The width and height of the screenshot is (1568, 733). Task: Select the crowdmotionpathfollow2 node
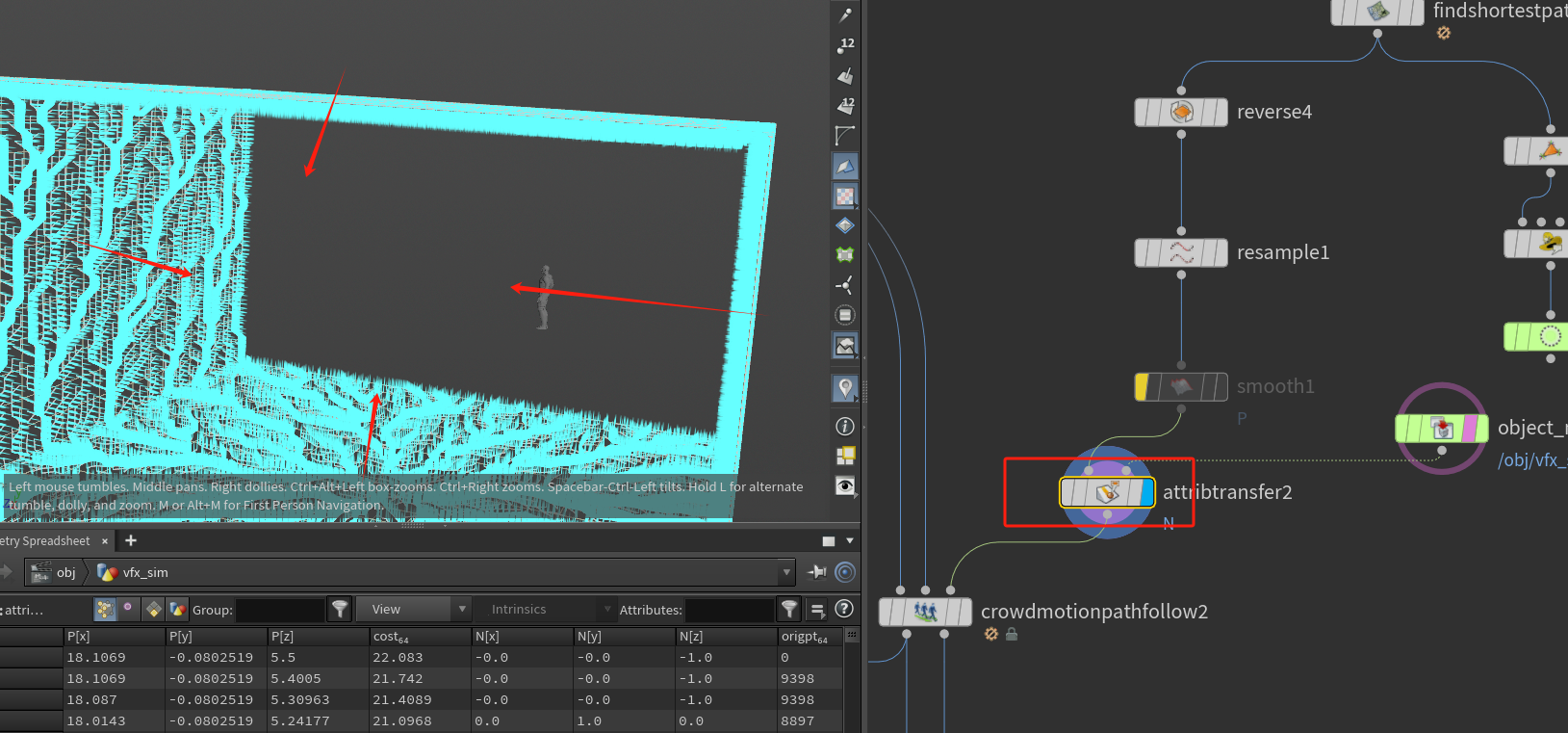pyautogui.click(x=925, y=612)
